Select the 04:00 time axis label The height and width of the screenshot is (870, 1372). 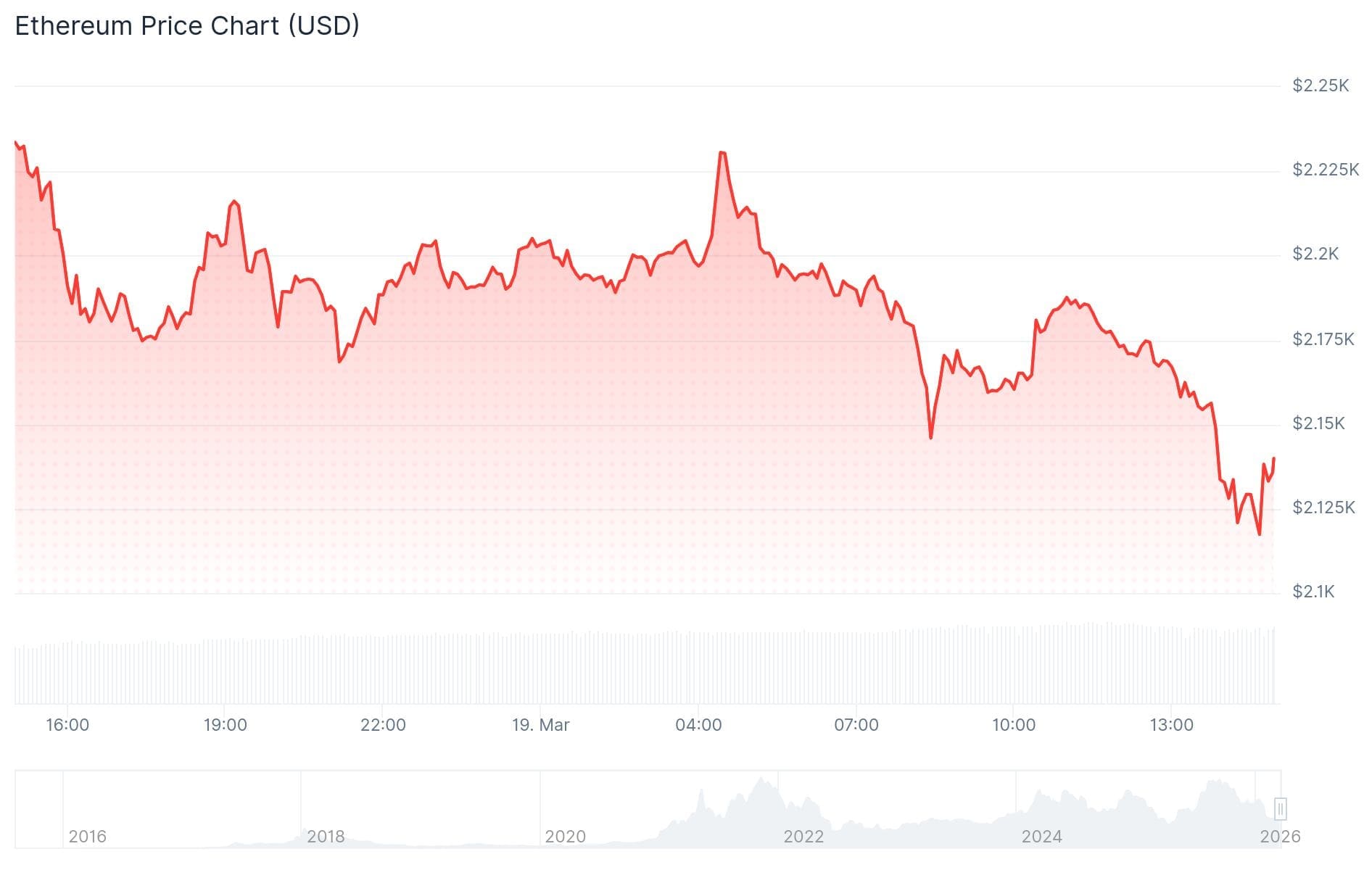[x=698, y=725]
